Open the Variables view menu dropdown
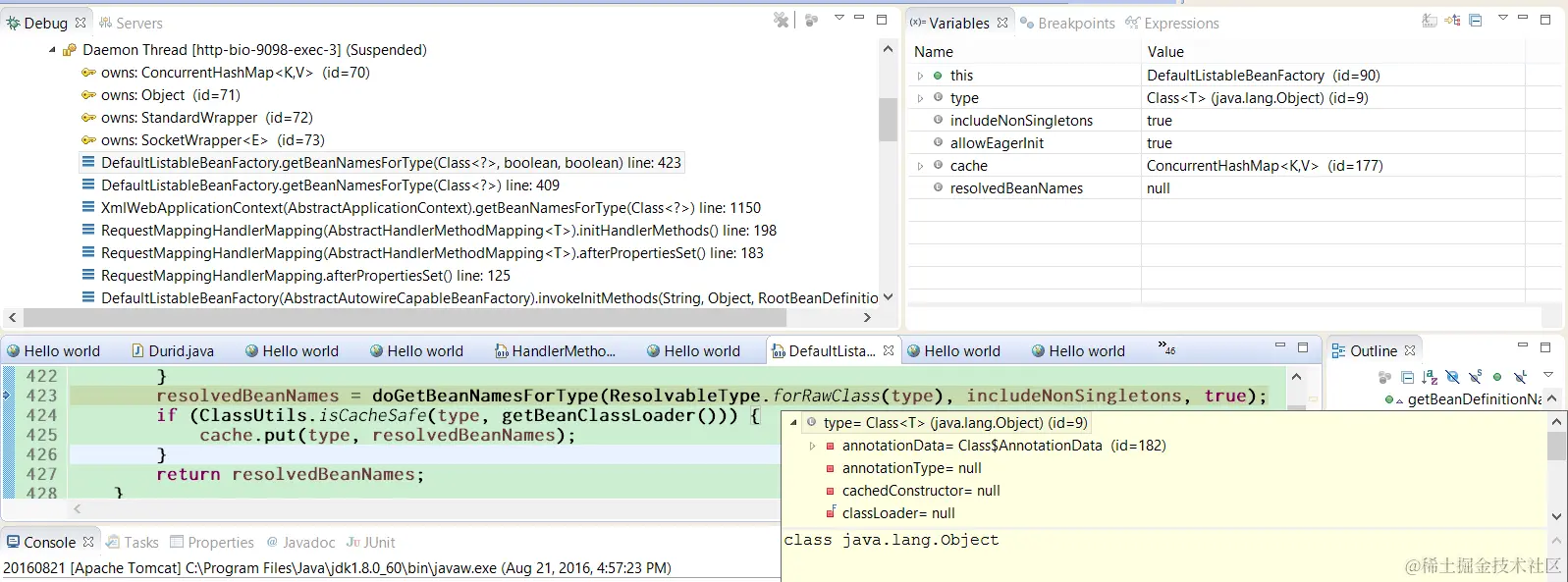Screen dimensions: 1568x582 1502,18
